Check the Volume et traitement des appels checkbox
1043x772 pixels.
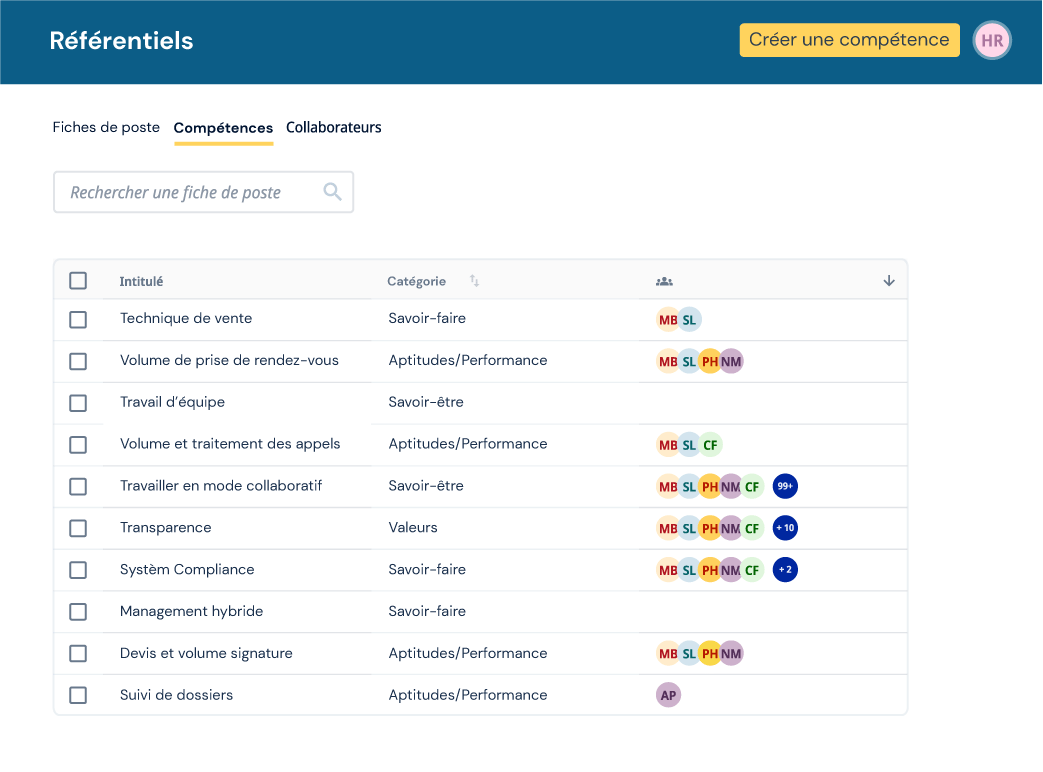coord(78,445)
